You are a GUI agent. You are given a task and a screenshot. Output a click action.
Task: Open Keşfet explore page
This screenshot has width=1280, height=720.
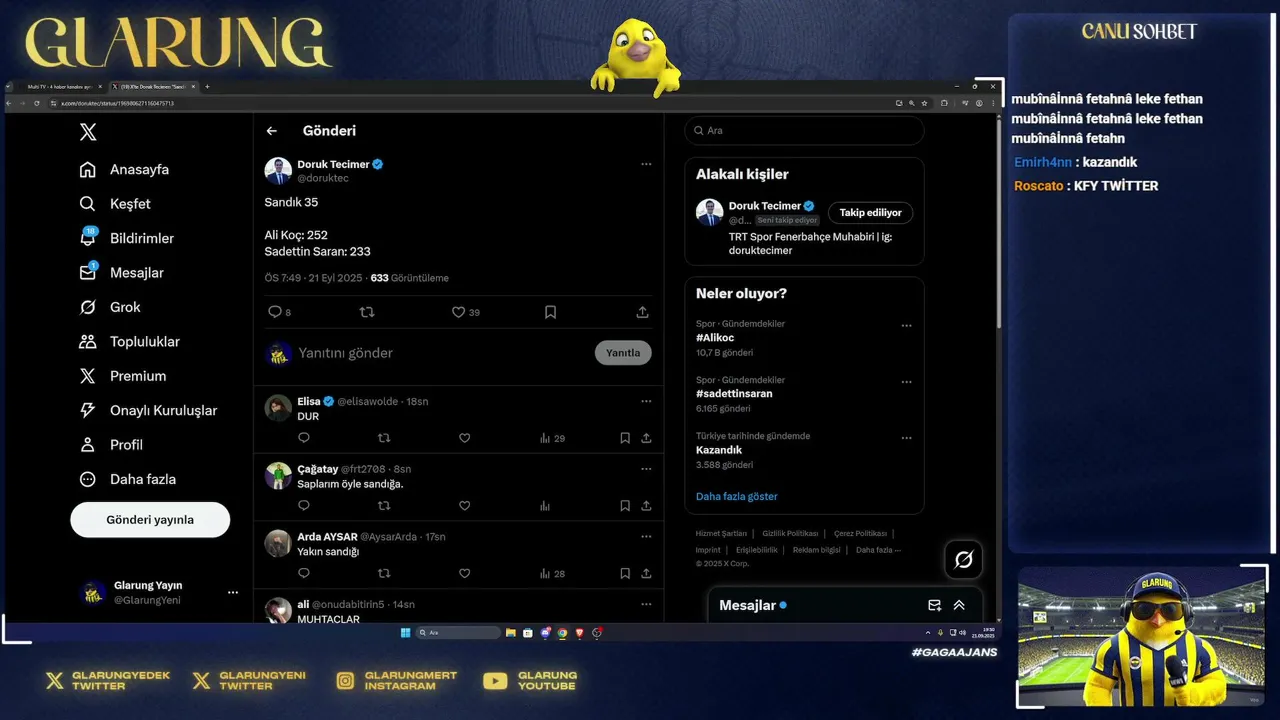pos(115,204)
